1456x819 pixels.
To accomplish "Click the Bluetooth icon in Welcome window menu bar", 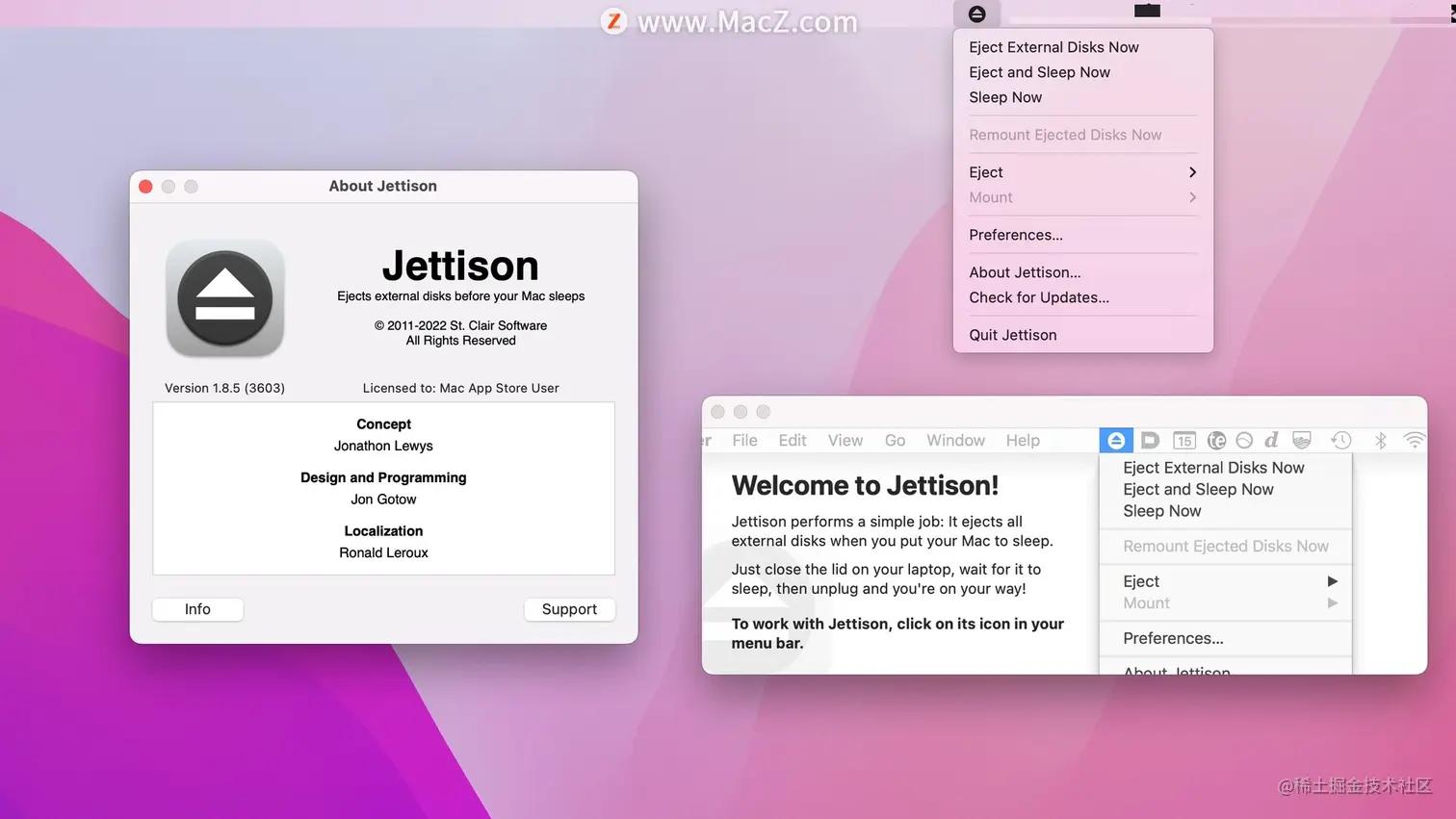I will point(1381,441).
